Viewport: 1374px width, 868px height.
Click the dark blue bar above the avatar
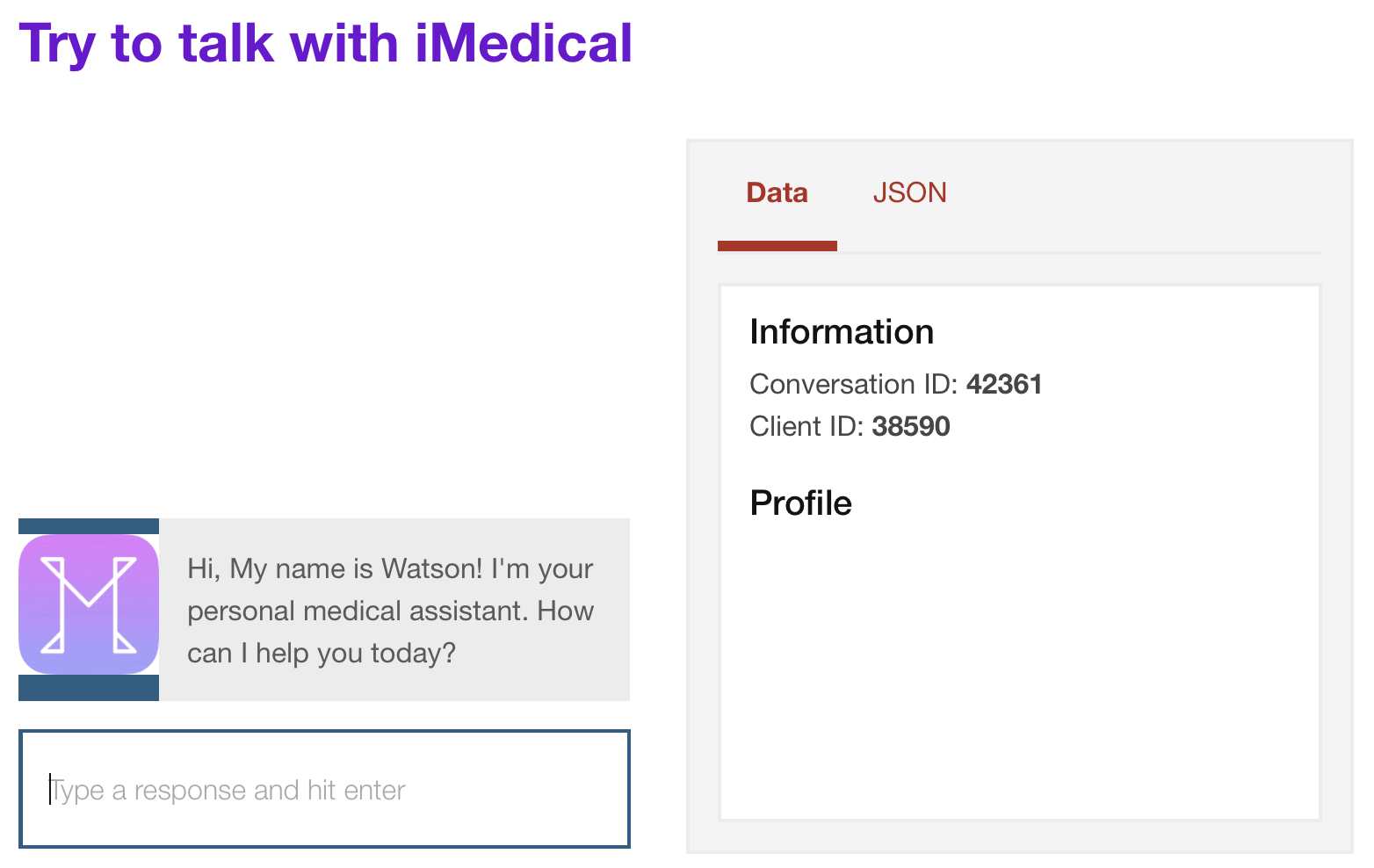(x=89, y=526)
